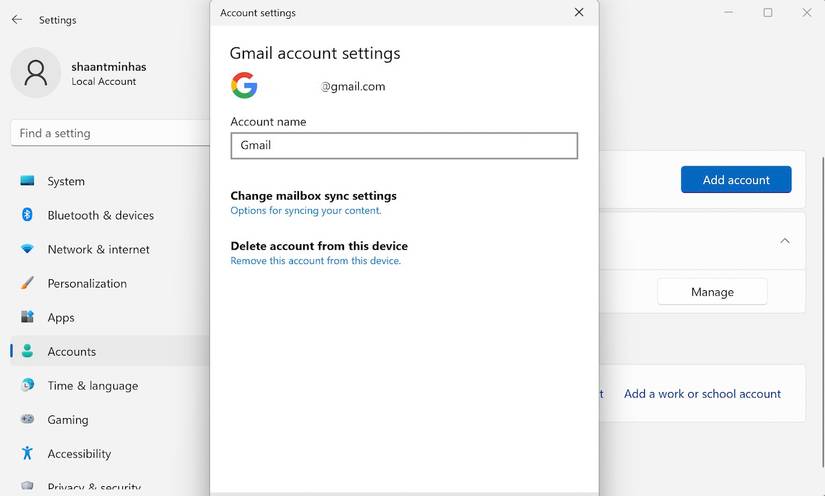Click the Apps grid icon
The image size is (825, 496).
(x=27, y=317)
